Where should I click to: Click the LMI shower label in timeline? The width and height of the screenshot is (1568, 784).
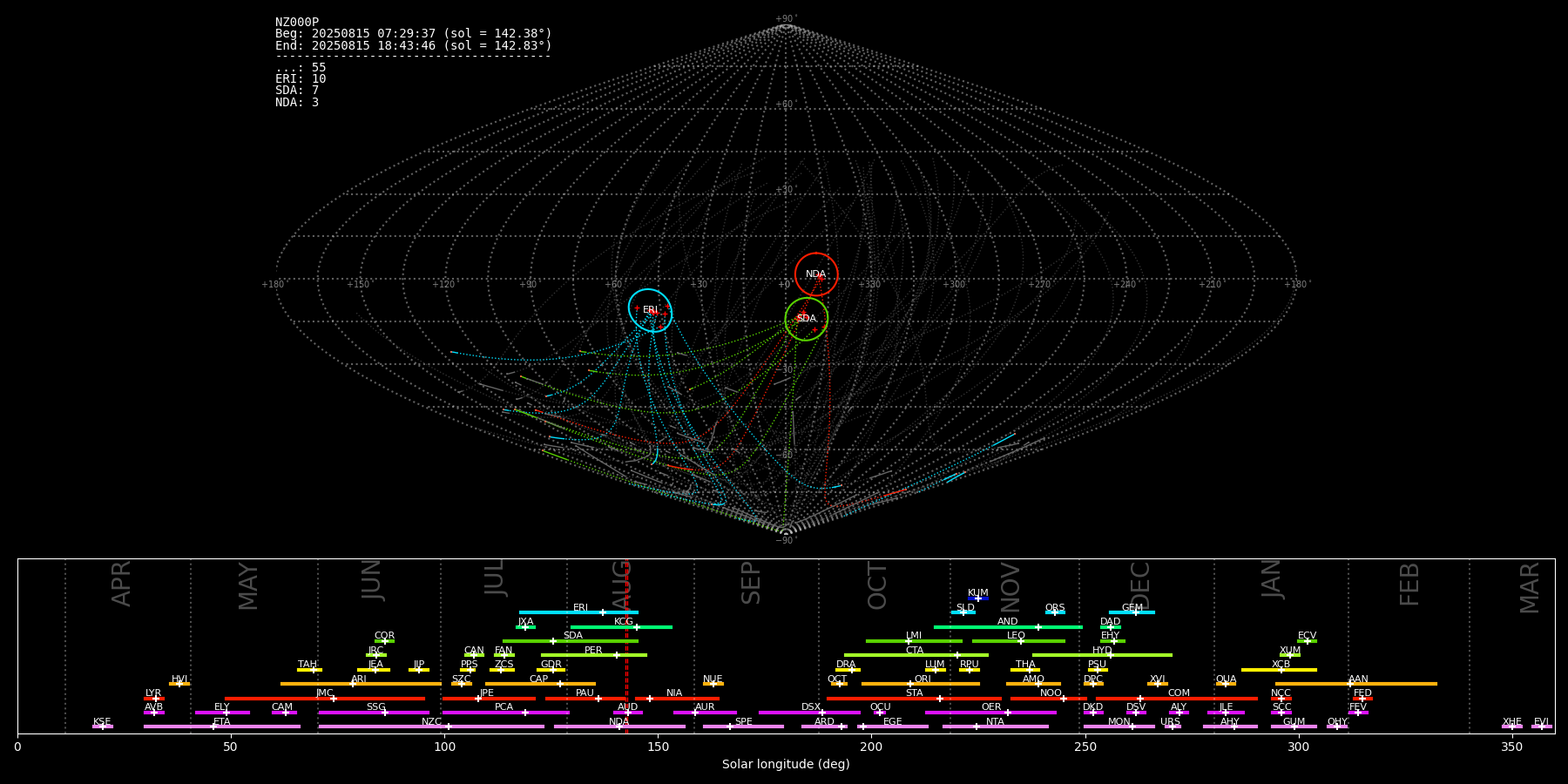pos(914,635)
